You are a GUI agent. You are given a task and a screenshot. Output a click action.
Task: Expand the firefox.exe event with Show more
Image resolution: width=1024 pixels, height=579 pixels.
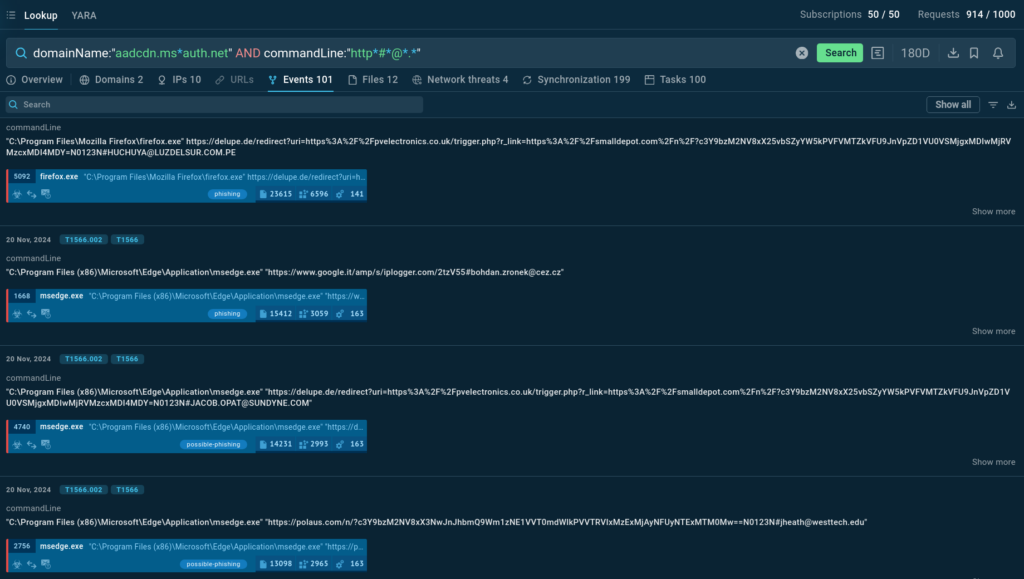coord(993,211)
